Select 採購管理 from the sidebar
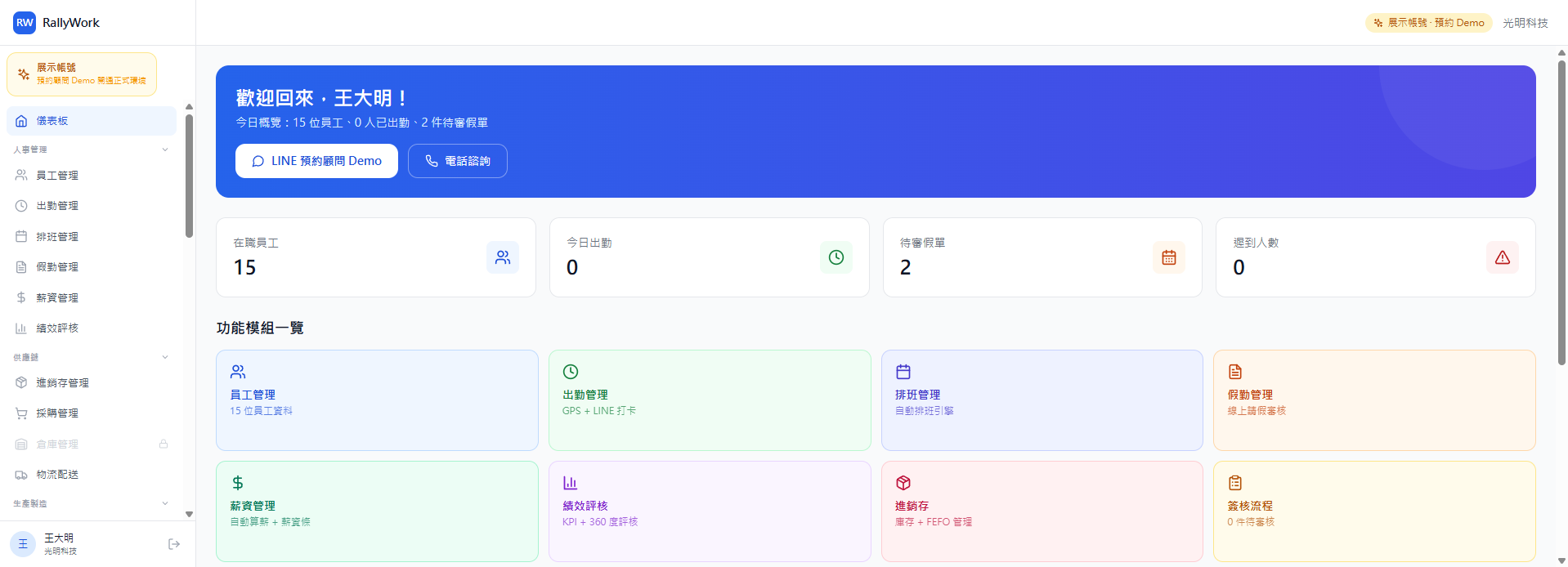Screen dimensions: 1568x567 [57, 413]
